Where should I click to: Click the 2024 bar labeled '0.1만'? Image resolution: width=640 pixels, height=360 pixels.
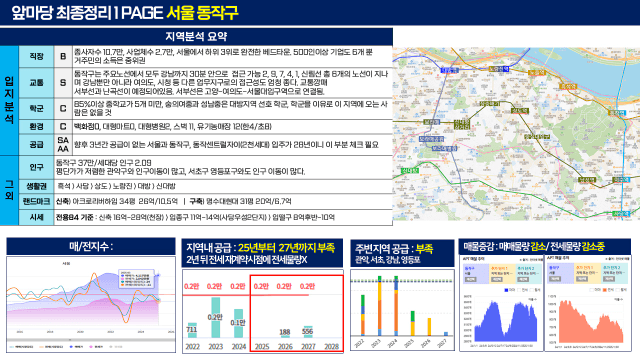point(238,323)
